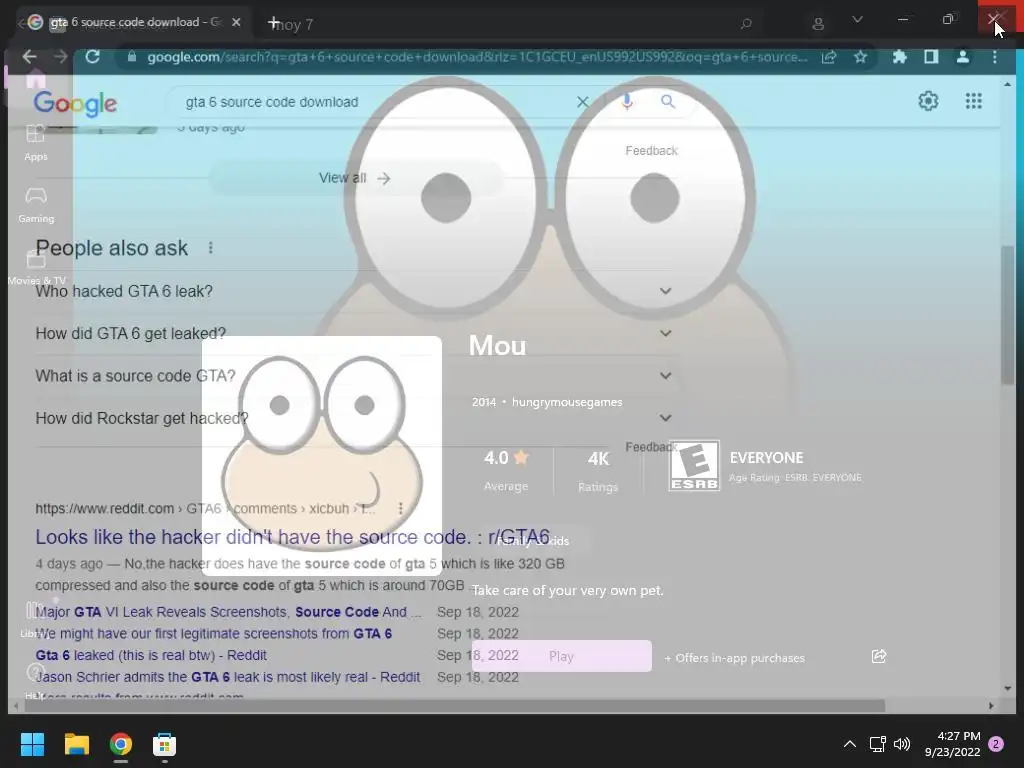
Task: Open "We might have our first legitimate screenshots" link
Action: coord(214,633)
